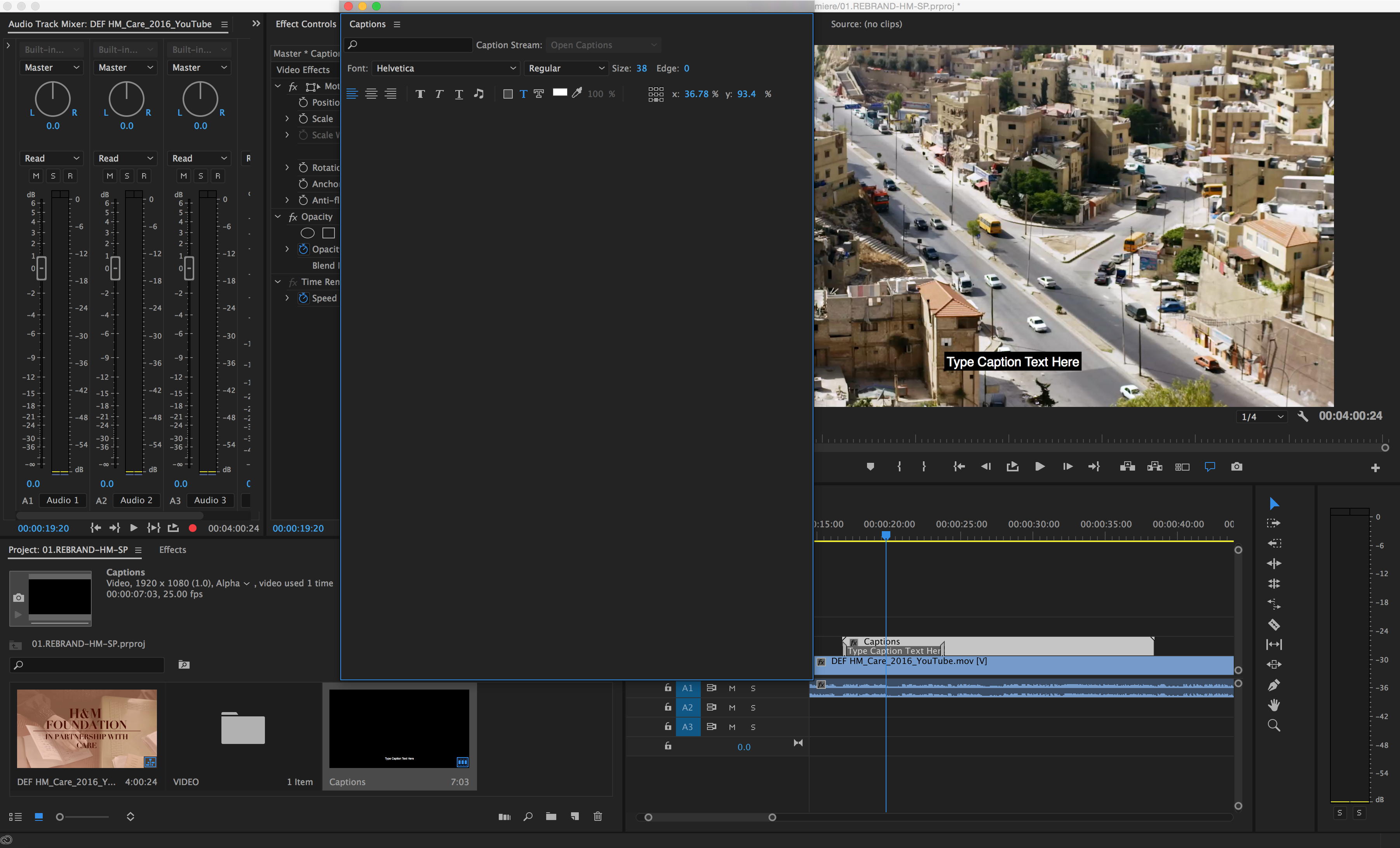1400x848 pixels.
Task: Center-align the caption text
Action: click(x=371, y=94)
